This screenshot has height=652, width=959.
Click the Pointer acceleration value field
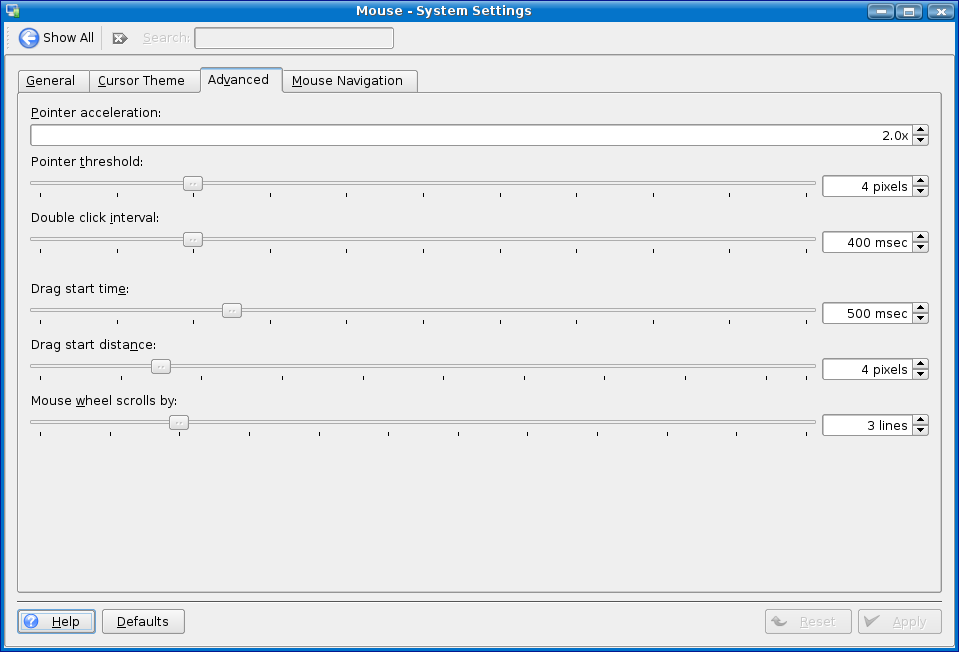coord(470,136)
